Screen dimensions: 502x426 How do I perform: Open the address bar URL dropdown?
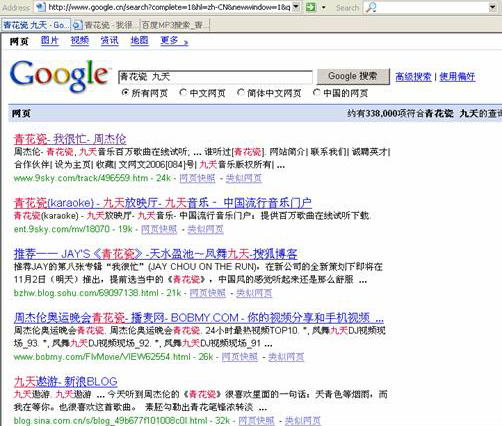tap(296, 7)
